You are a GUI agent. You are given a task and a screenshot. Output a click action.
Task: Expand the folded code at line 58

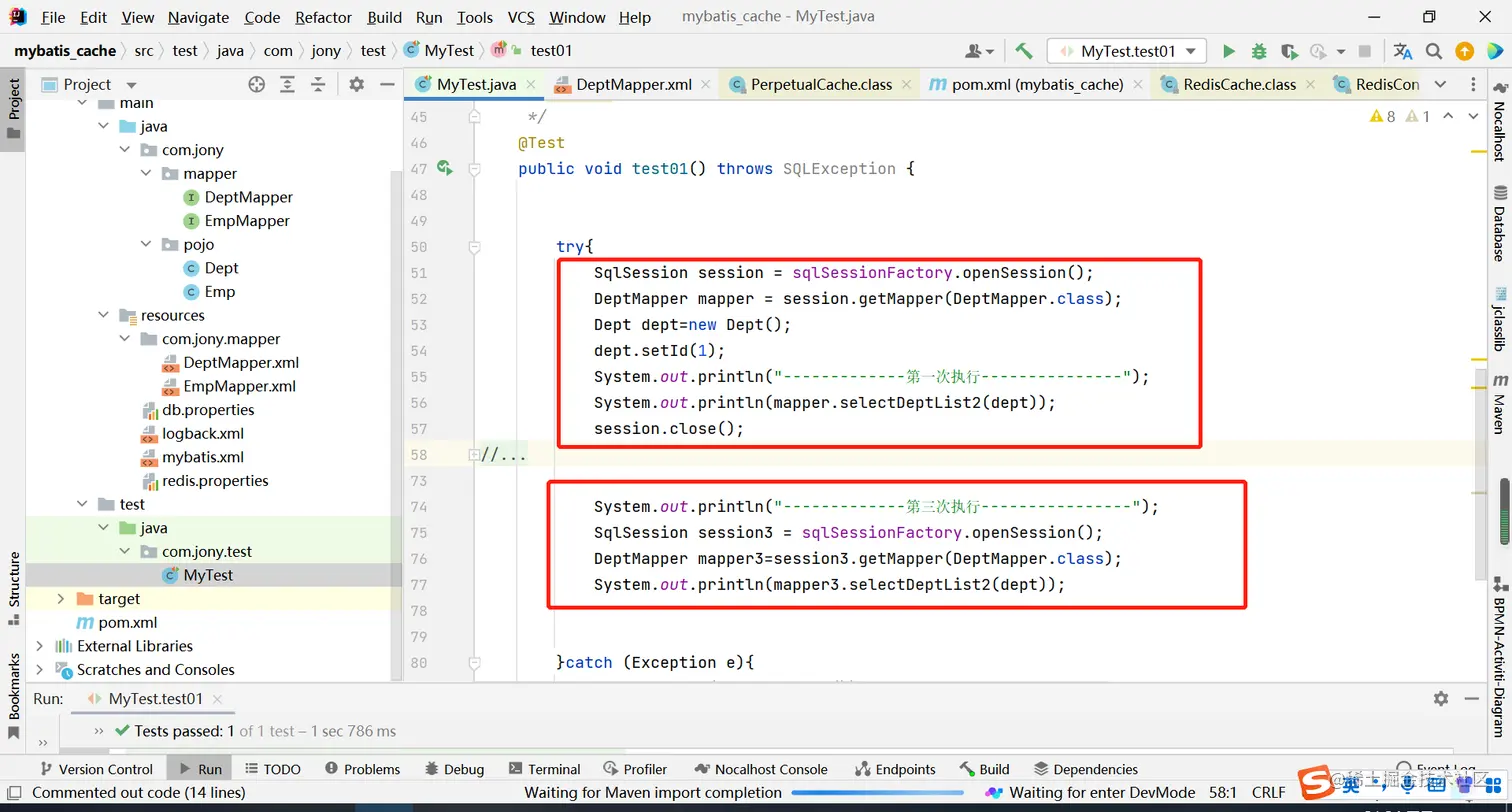[x=474, y=455]
